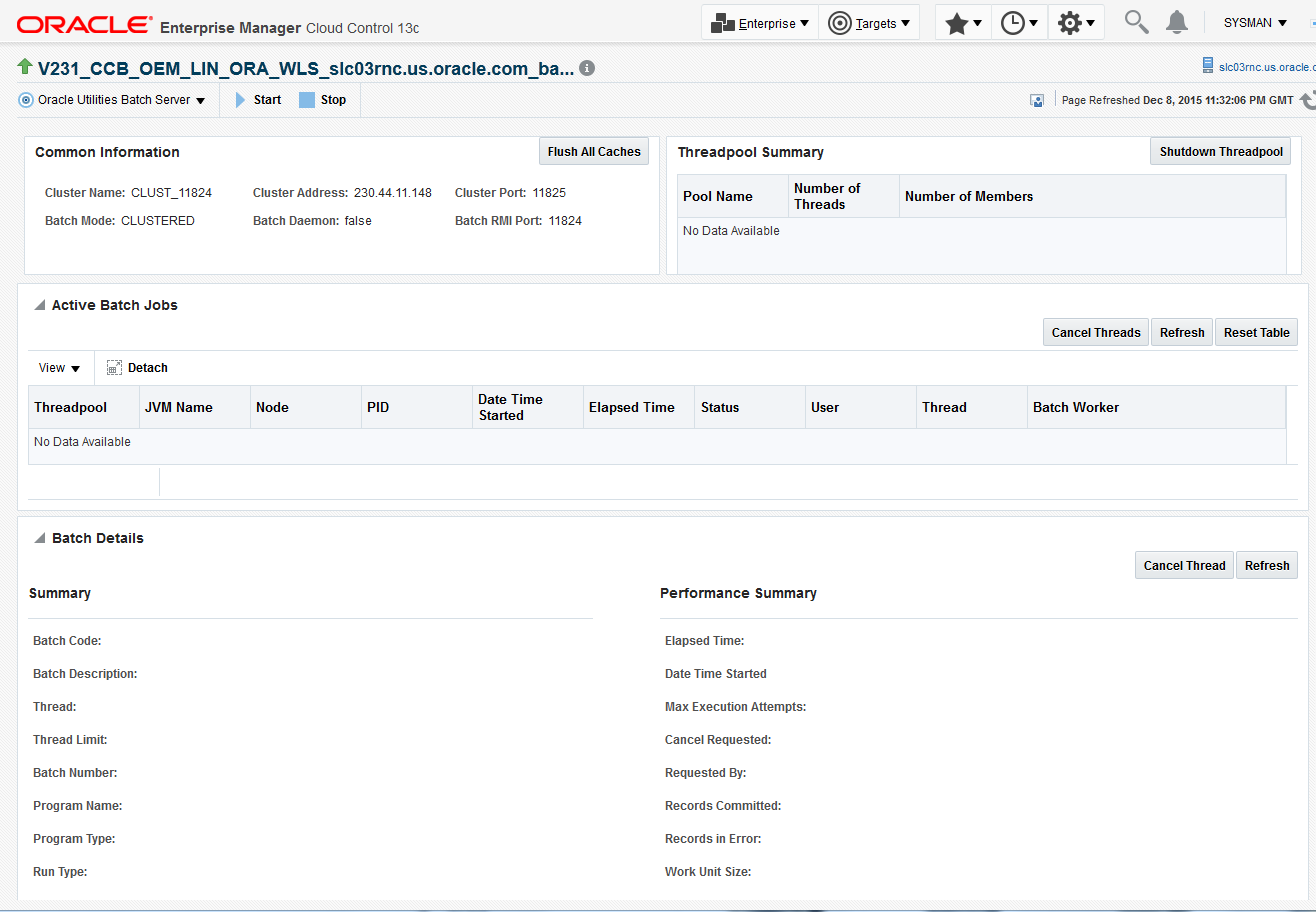Collapse the Active Batch Jobs section
The image size is (1316, 912).
(40, 305)
